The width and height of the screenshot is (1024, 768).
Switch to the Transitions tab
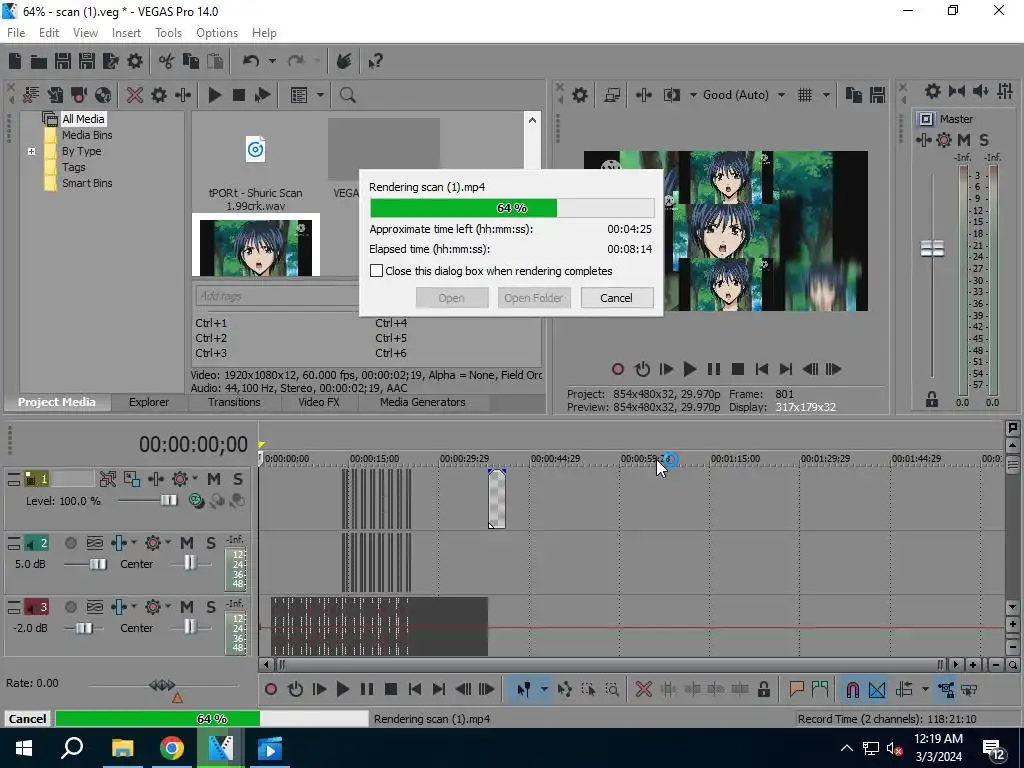pos(234,402)
